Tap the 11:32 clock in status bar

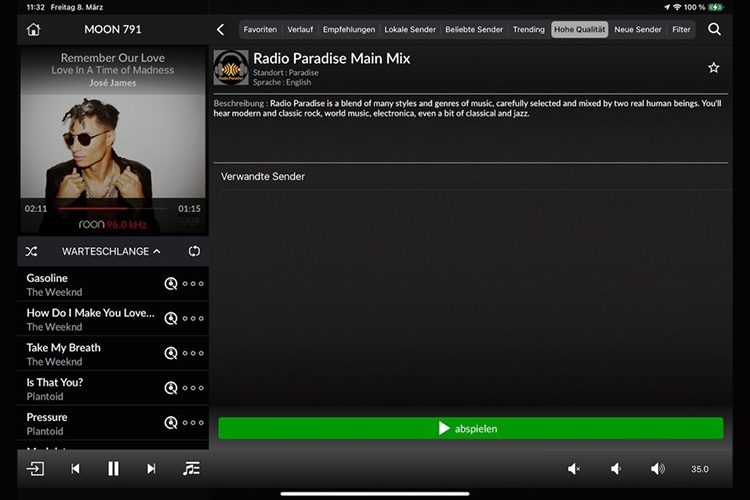(35, 7)
